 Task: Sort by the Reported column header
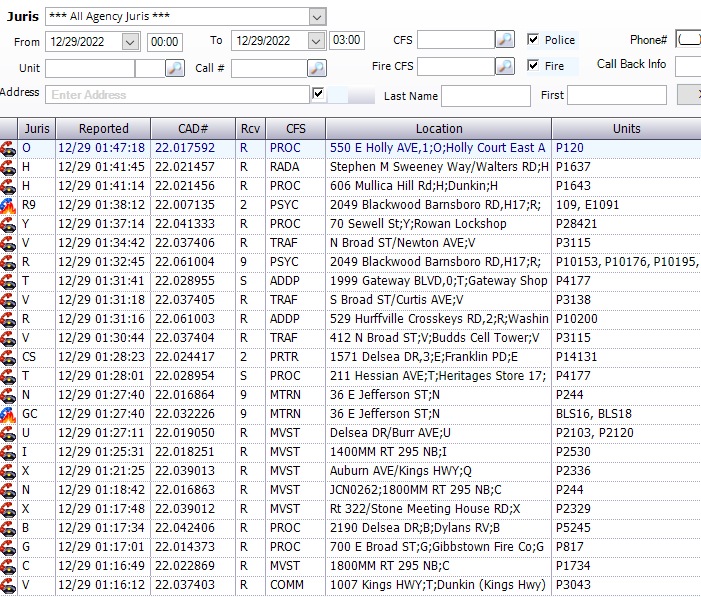click(x=103, y=129)
